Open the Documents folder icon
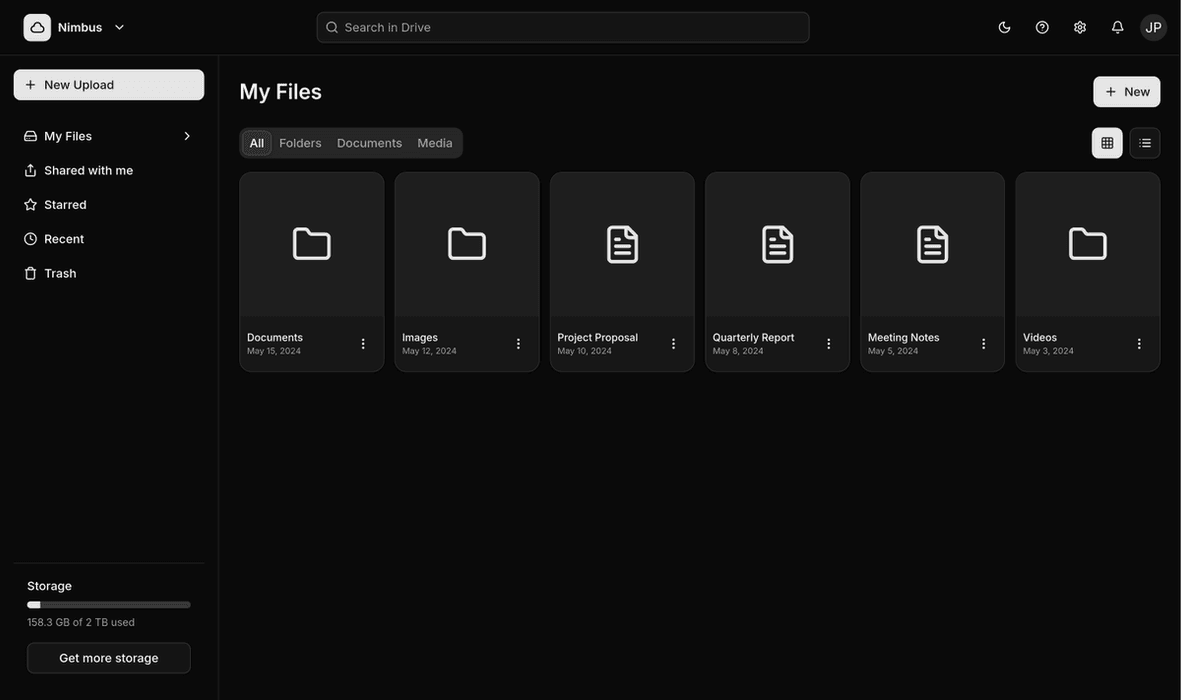Image resolution: width=1181 pixels, height=700 pixels. [311, 243]
